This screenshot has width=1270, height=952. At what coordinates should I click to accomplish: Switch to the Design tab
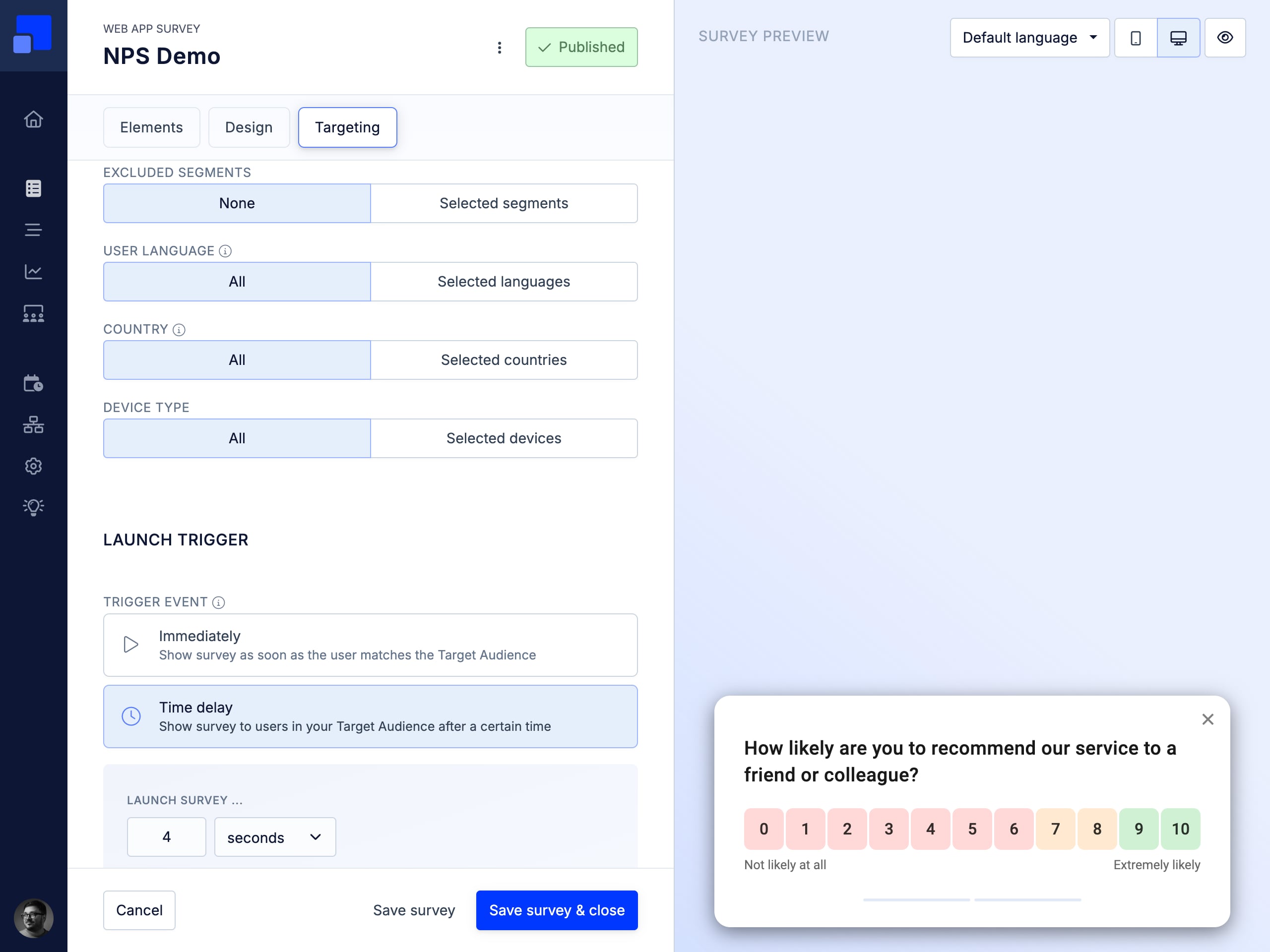coord(249,127)
